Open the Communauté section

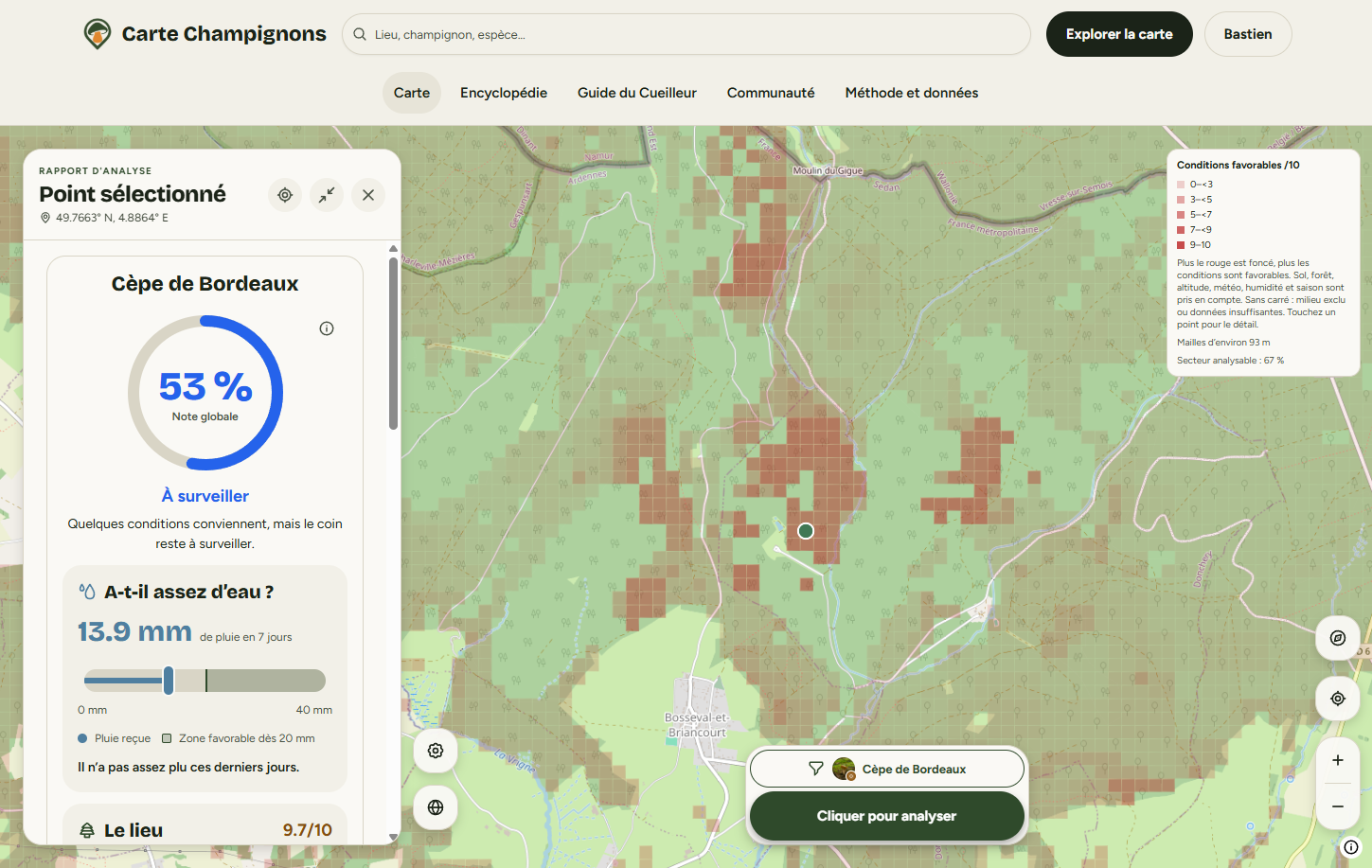[771, 93]
